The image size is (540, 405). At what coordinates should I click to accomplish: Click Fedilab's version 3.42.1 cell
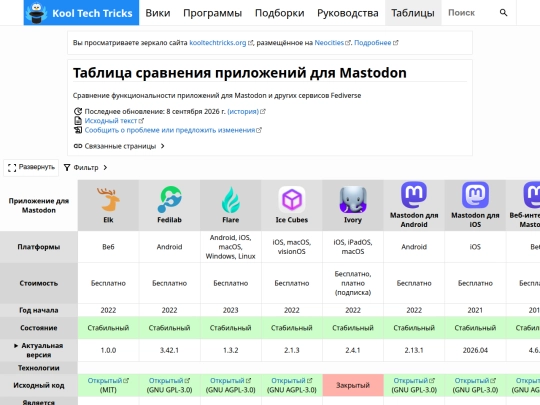(x=169, y=350)
